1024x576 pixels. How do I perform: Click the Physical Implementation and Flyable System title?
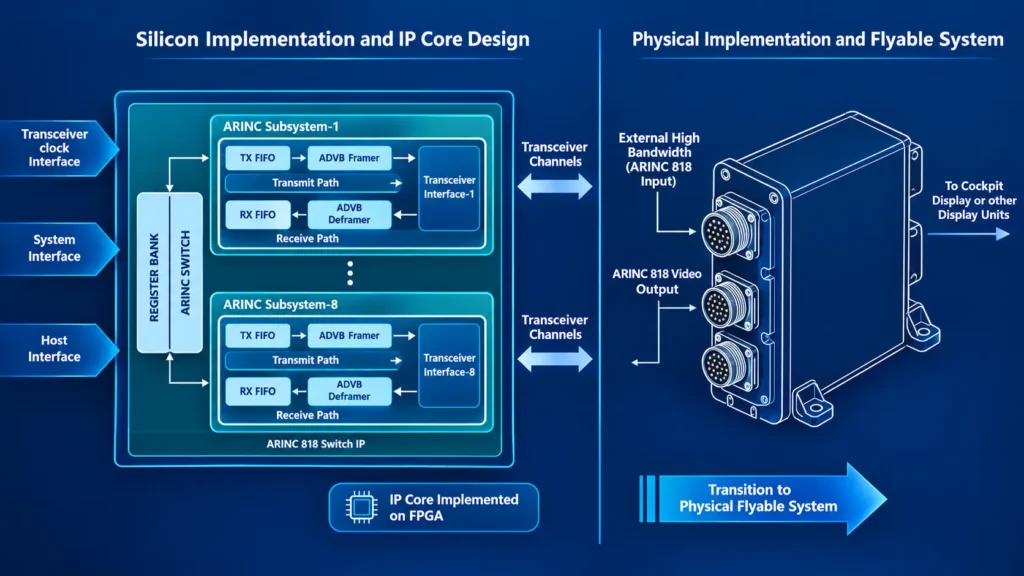pyautogui.click(x=818, y=39)
